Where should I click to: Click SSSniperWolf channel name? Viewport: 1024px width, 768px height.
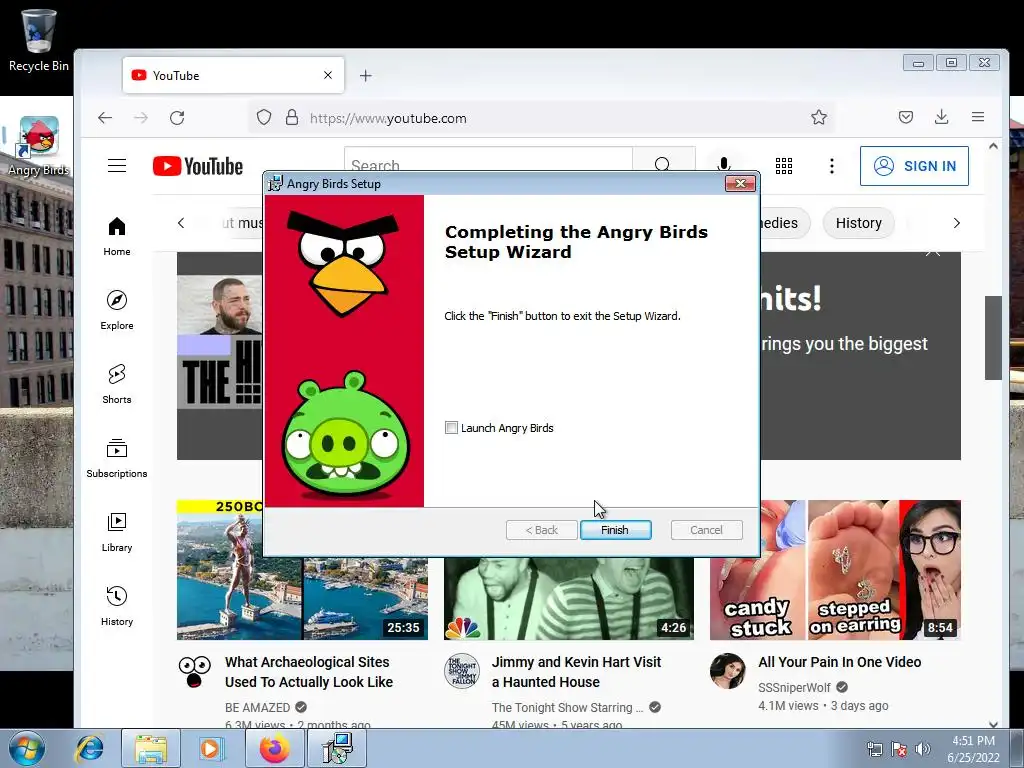(x=794, y=687)
